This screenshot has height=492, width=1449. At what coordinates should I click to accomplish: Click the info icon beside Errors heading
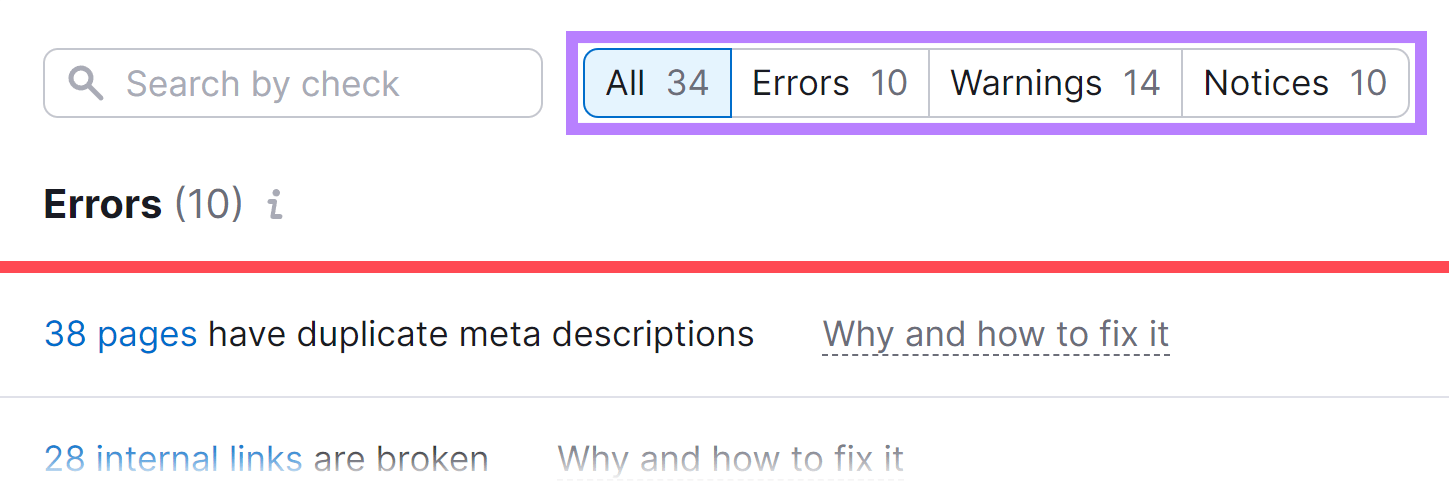(275, 205)
